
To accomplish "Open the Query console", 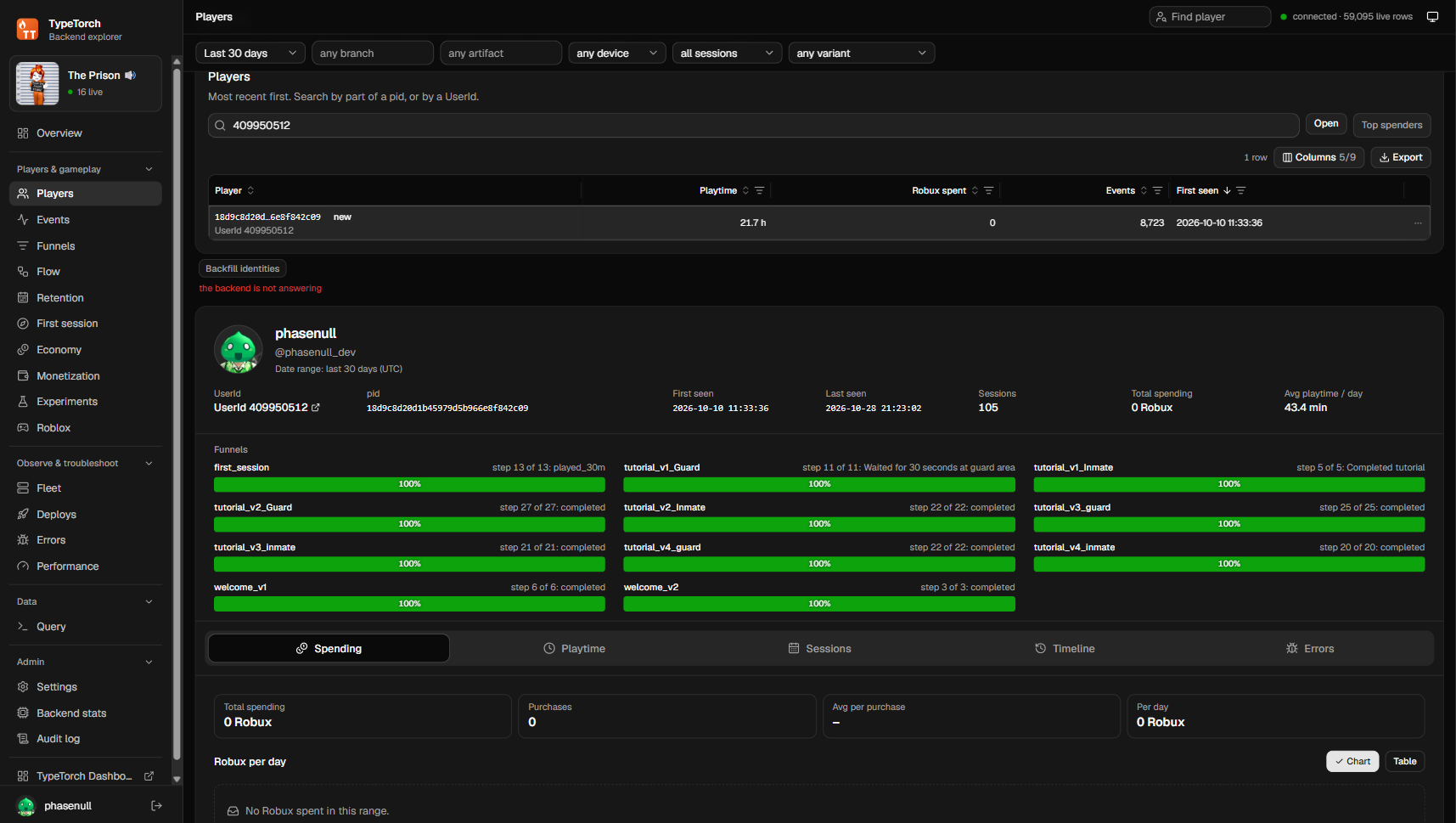I will click(x=85, y=627).
